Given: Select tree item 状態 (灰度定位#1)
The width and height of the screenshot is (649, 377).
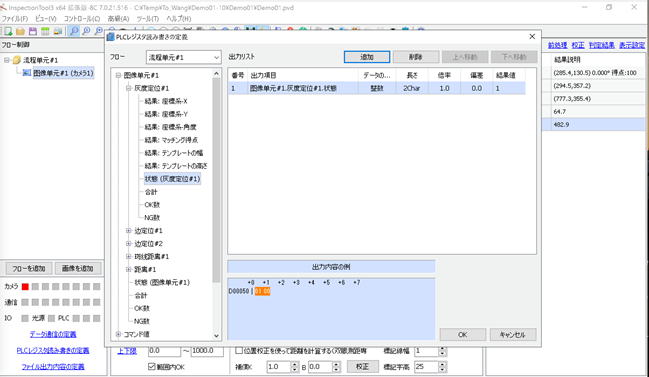Looking at the screenshot, I should tap(172, 179).
